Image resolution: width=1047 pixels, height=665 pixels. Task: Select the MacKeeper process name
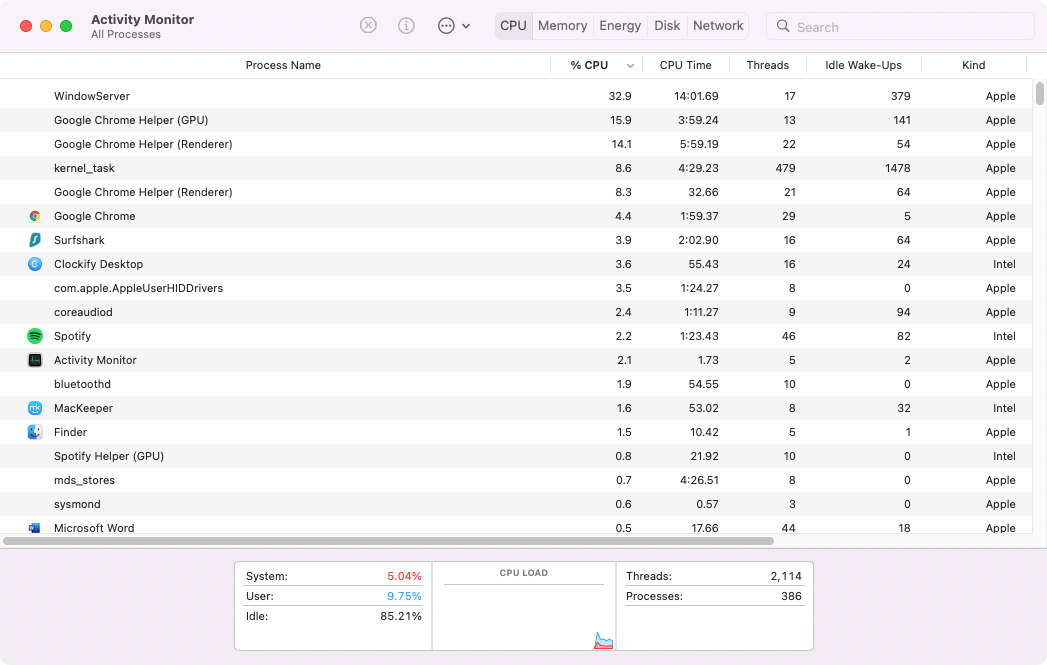(x=83, y=408)
